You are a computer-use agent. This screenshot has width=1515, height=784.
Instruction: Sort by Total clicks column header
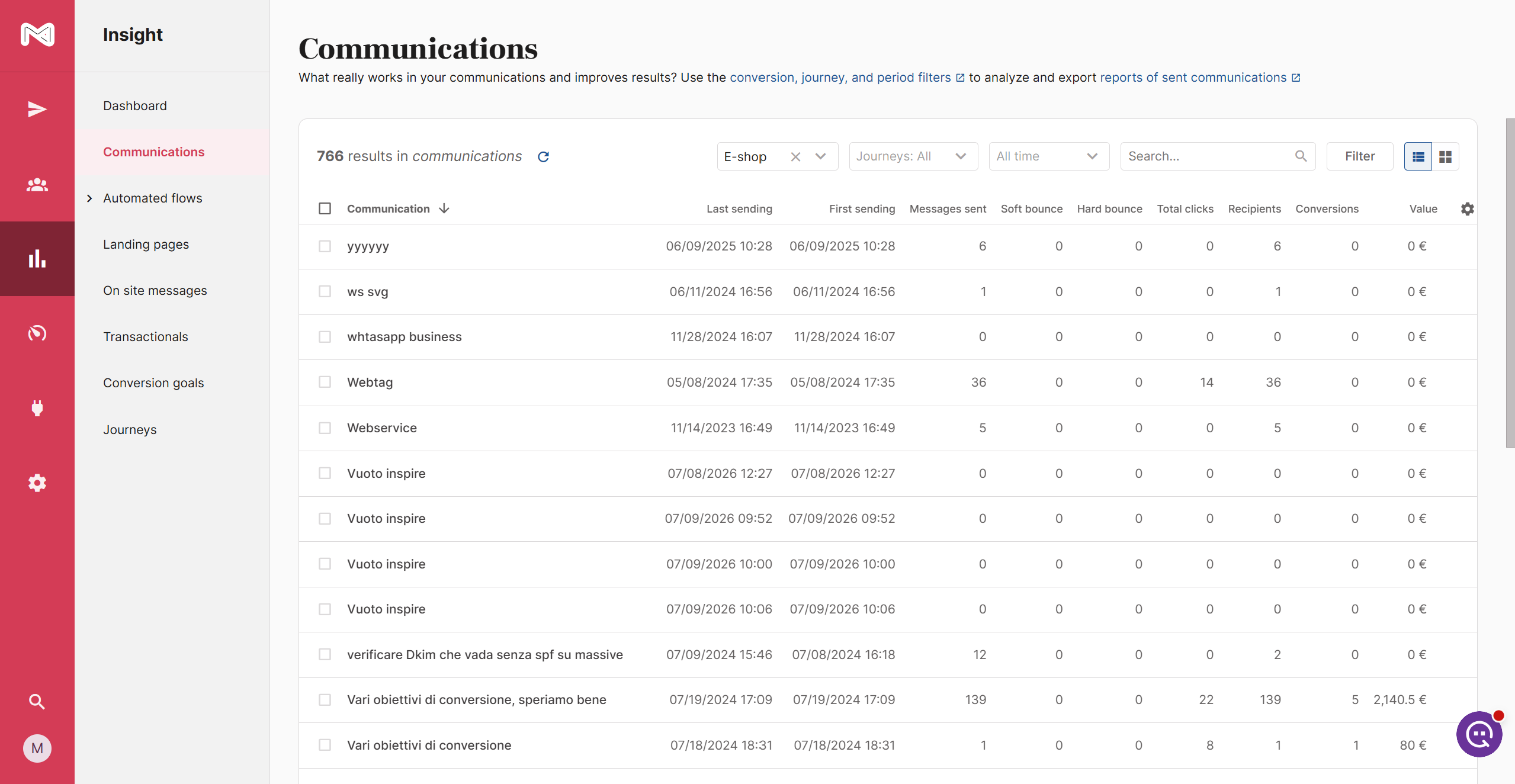point(1185,209)
